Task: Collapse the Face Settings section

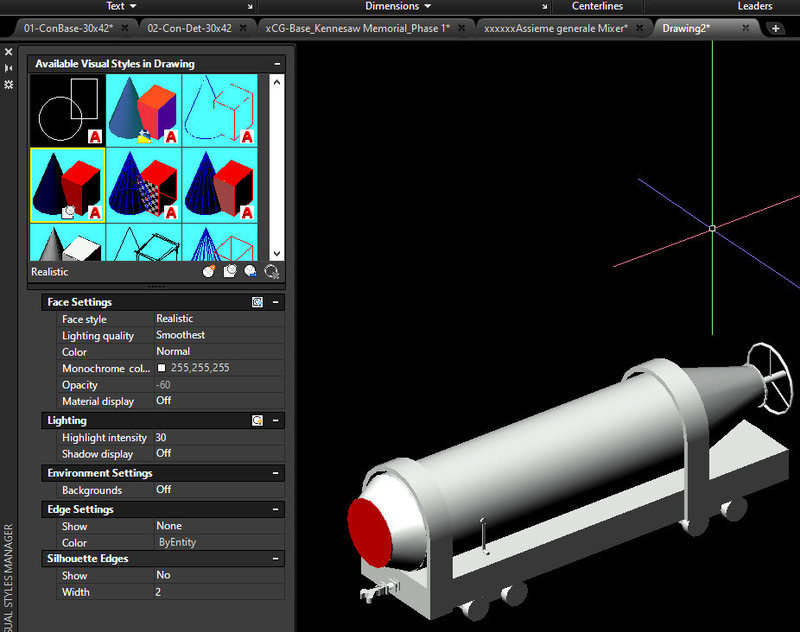Action: click(276, 302)
